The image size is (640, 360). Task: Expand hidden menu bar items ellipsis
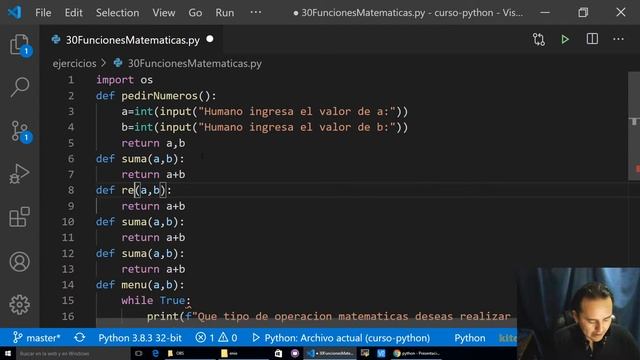click(x=256, y=12)
